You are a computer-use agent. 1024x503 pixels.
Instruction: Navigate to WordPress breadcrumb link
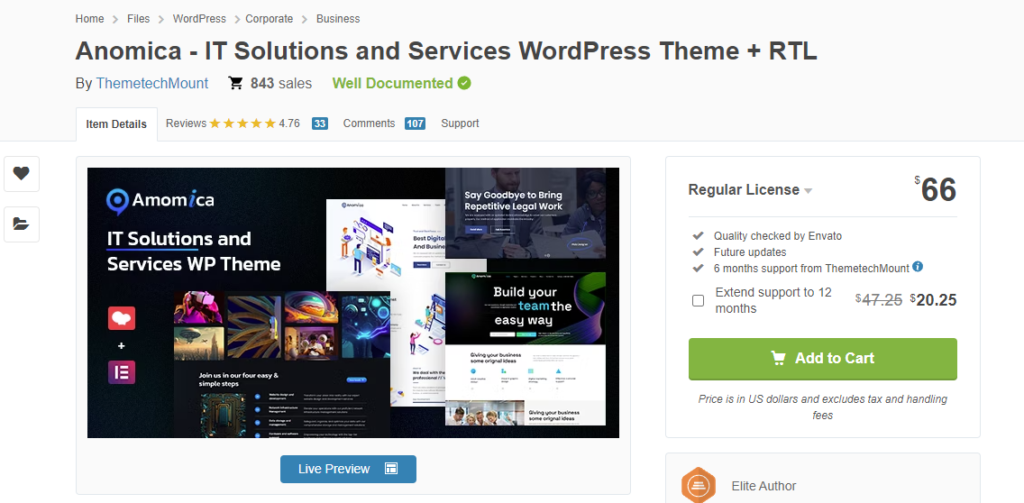[x=198, y=19]
